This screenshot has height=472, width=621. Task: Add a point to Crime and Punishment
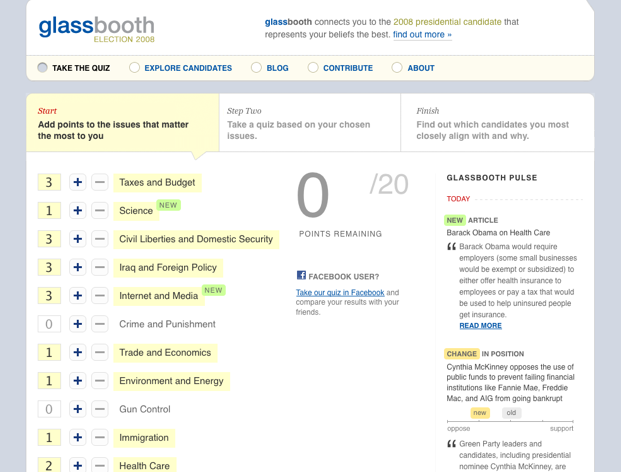[x=78, y=324]
